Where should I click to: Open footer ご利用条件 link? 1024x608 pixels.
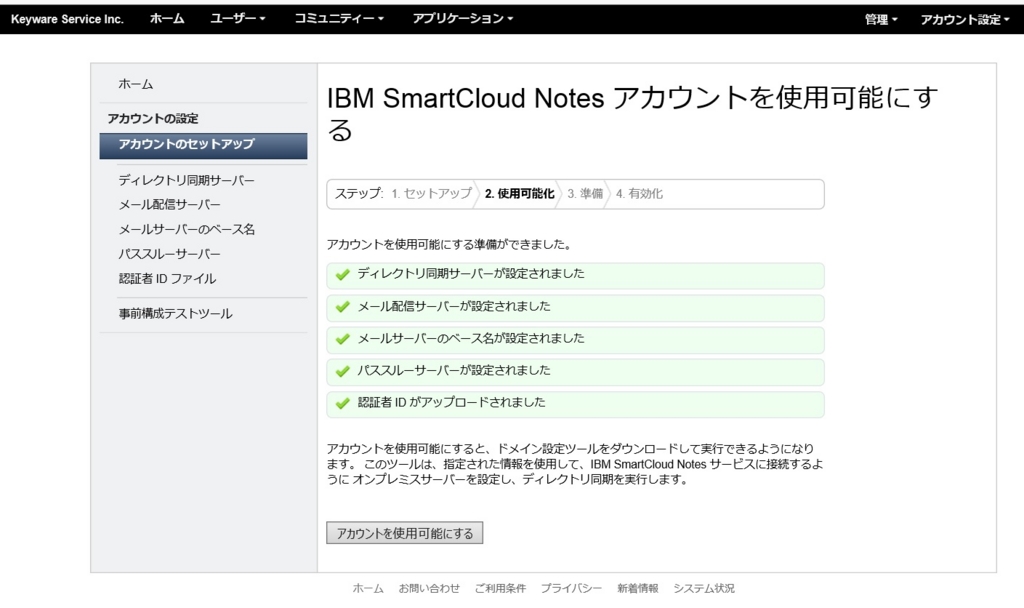pyautogui.click(x=500, y=588)
